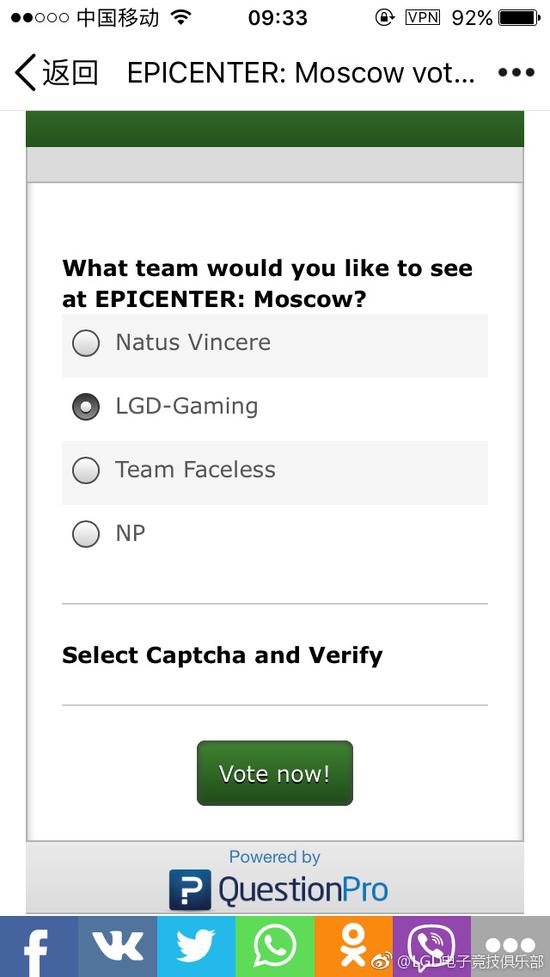The height and width of the screenshot is (977, 550).
Task: Open the three-dot menu in the title bar
Action: [516, 73]
